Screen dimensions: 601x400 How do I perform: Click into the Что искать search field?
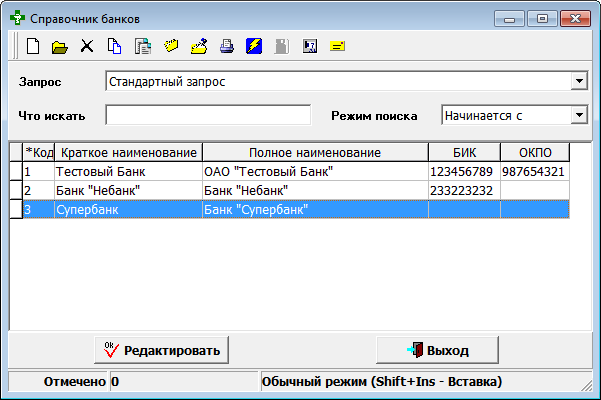pyautogui.click(x=208, y=115)
